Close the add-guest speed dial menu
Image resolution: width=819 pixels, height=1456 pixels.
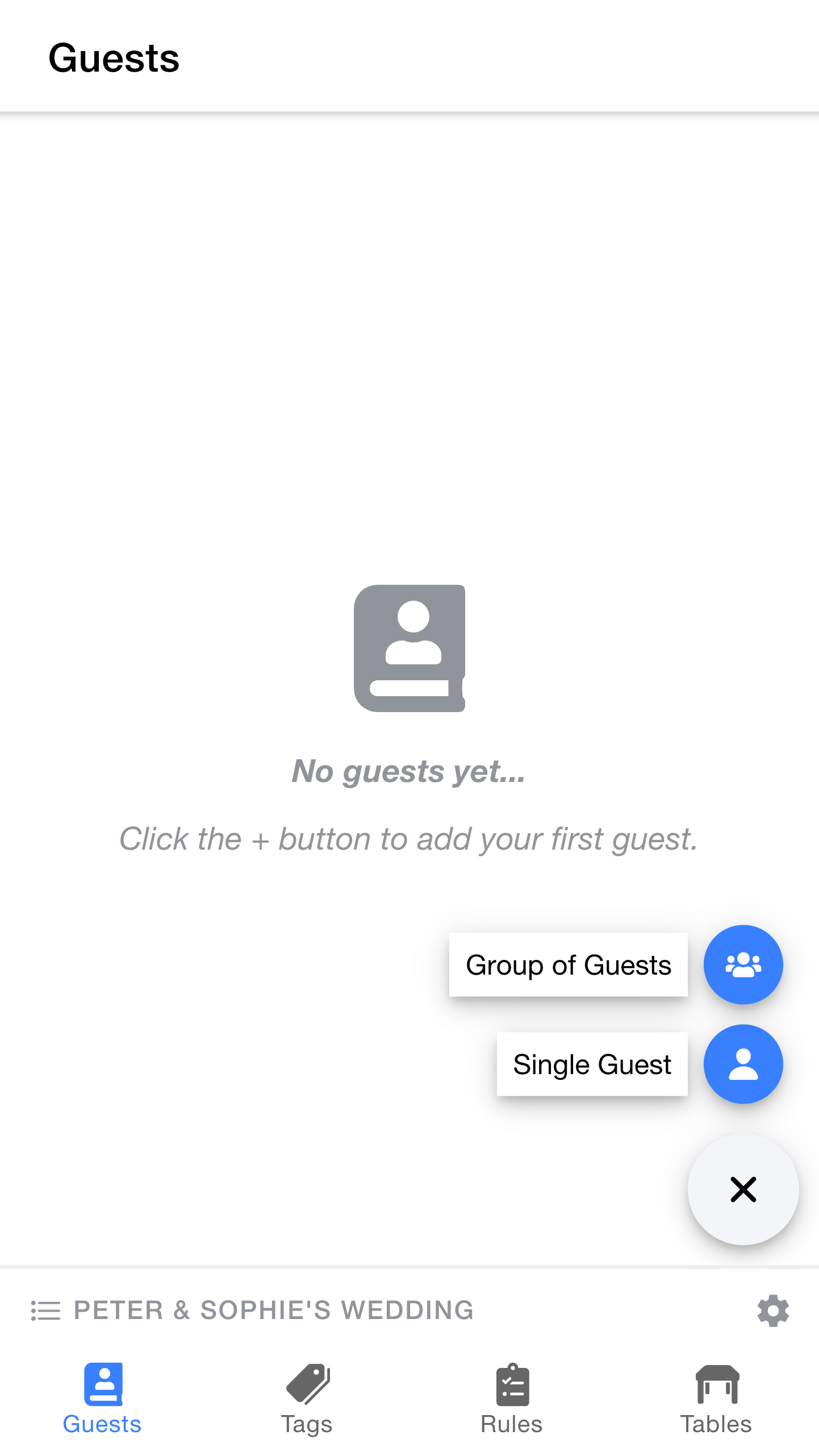click(x=742, y=1189)
